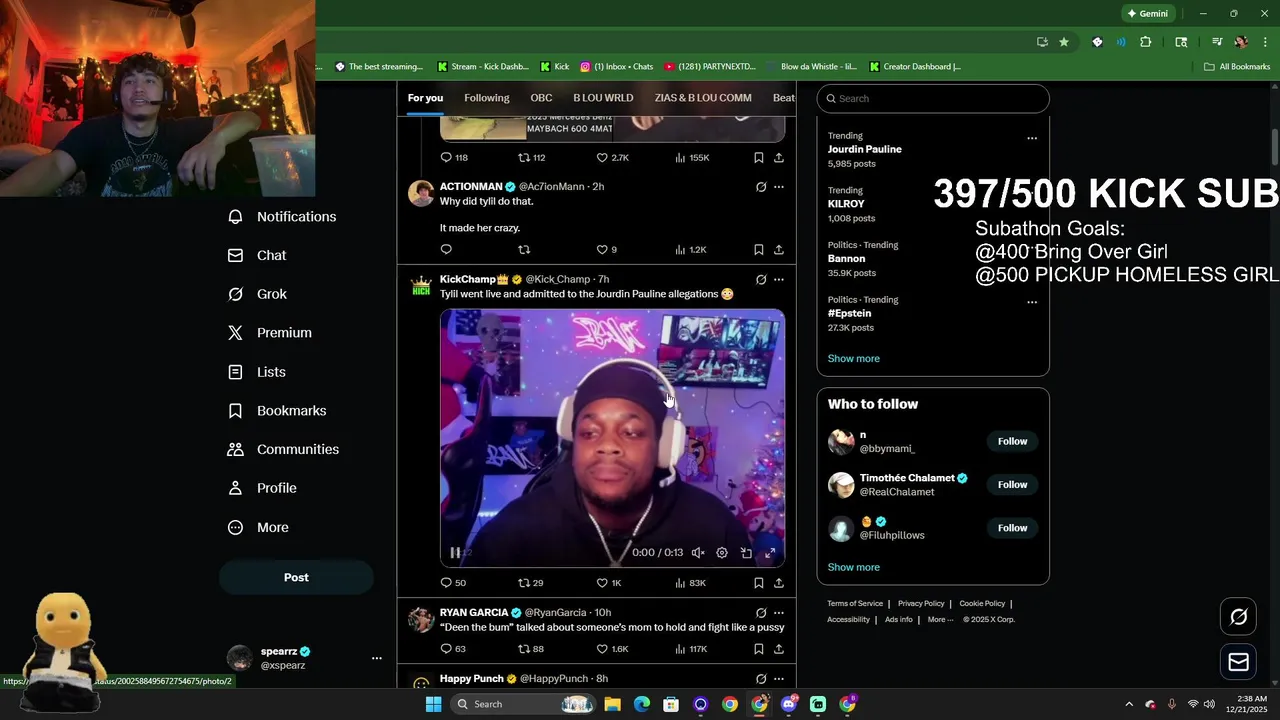Open Windows Start menu

click(433, 704)
